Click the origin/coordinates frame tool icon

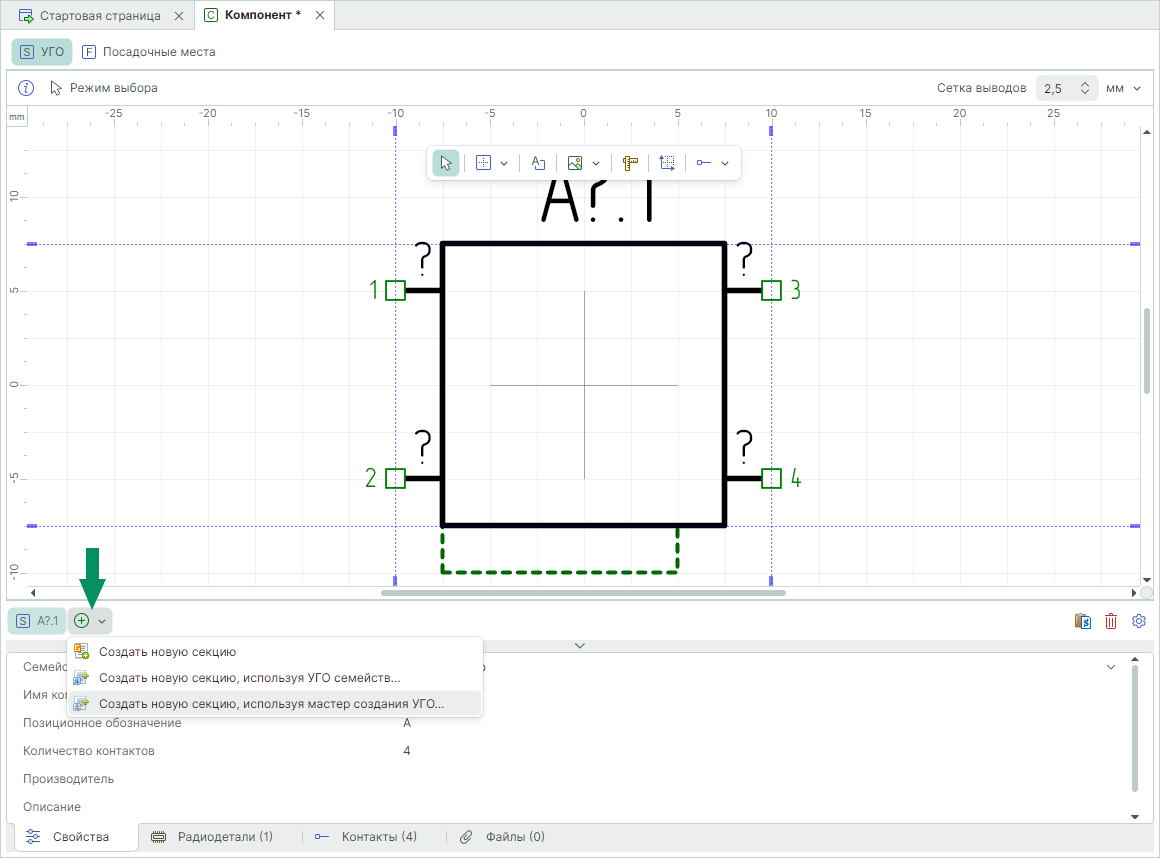[x=667, y=163]
